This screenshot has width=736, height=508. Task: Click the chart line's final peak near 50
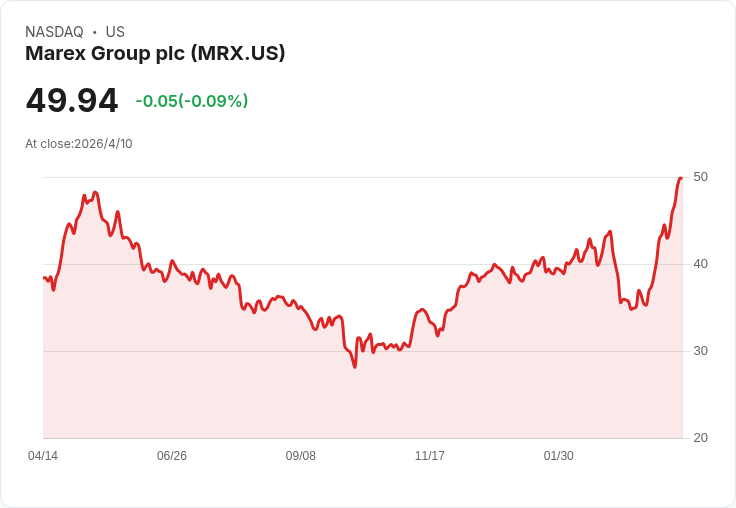coord(681,178)
